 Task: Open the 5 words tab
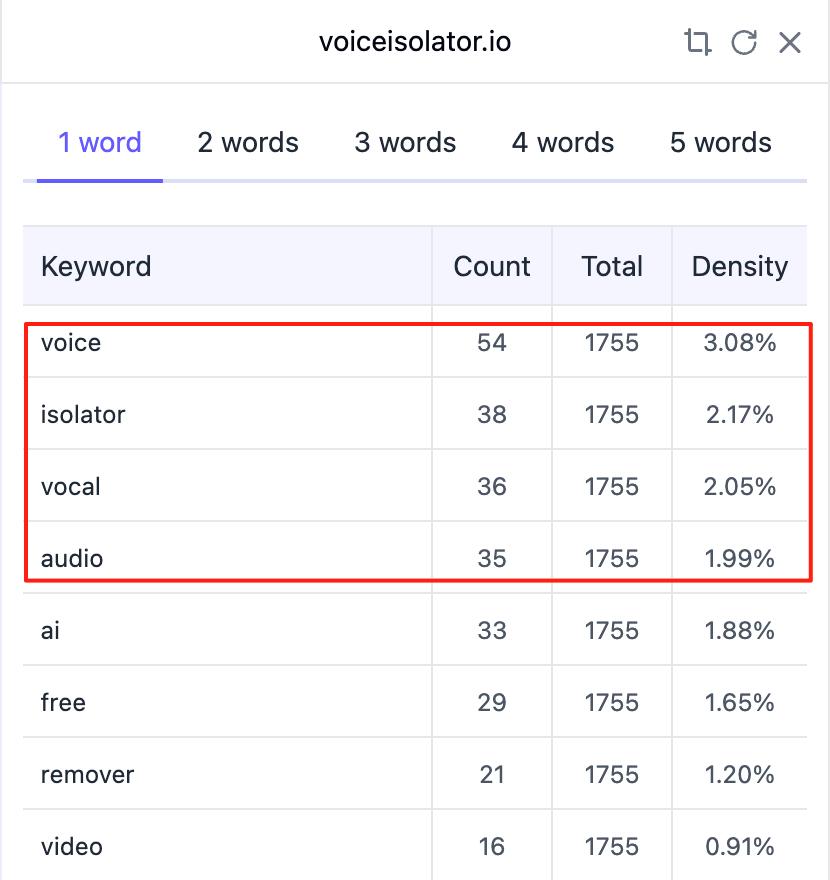pos(721,143)
